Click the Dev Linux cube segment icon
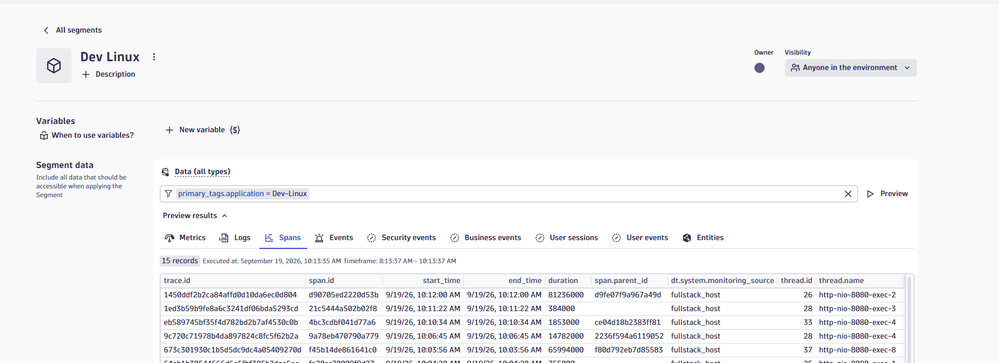This screenshot has width=999, height=363. (x=54, y=66)
